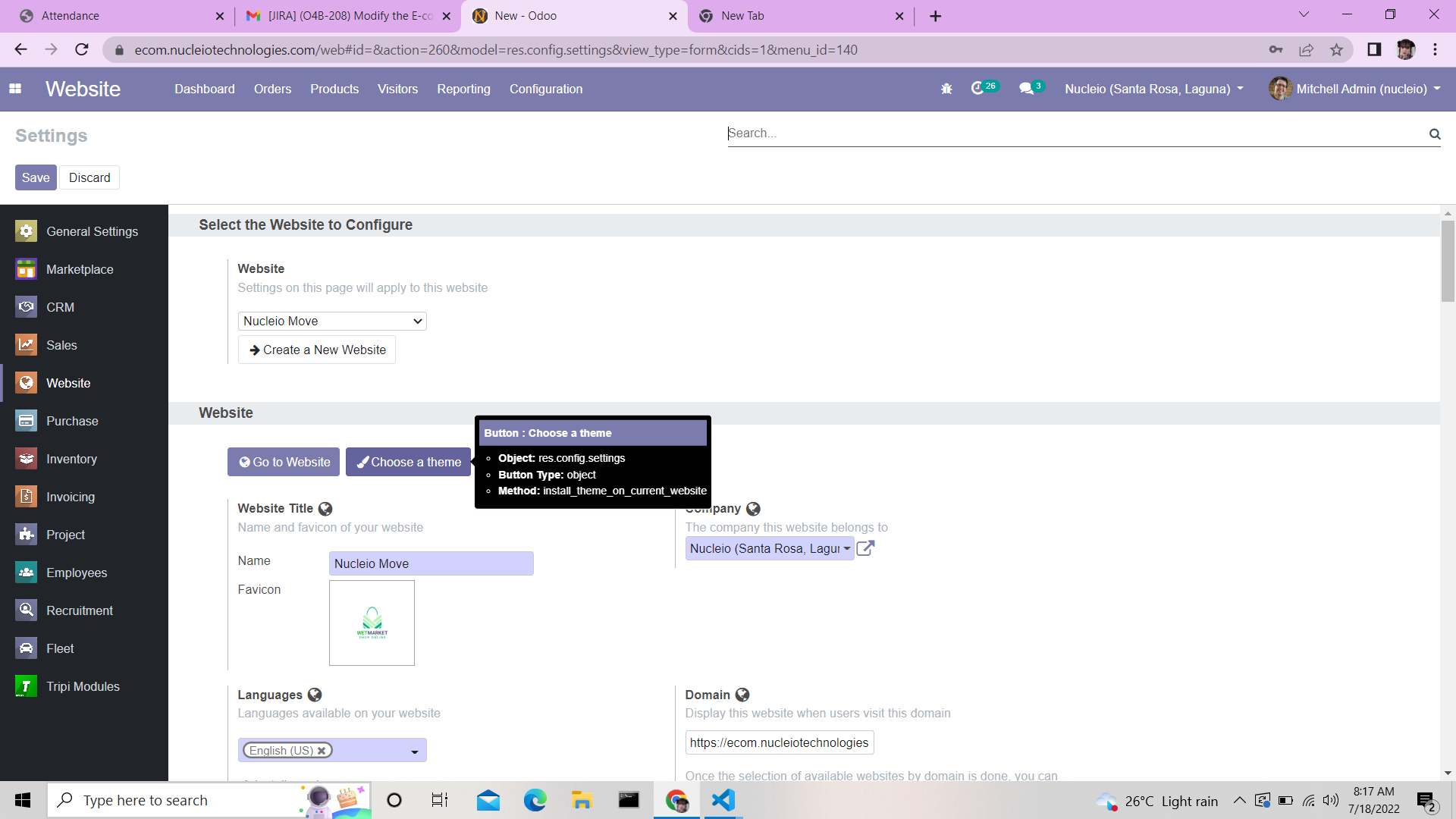Open the Configuration menu

click(x=546, y=89)
